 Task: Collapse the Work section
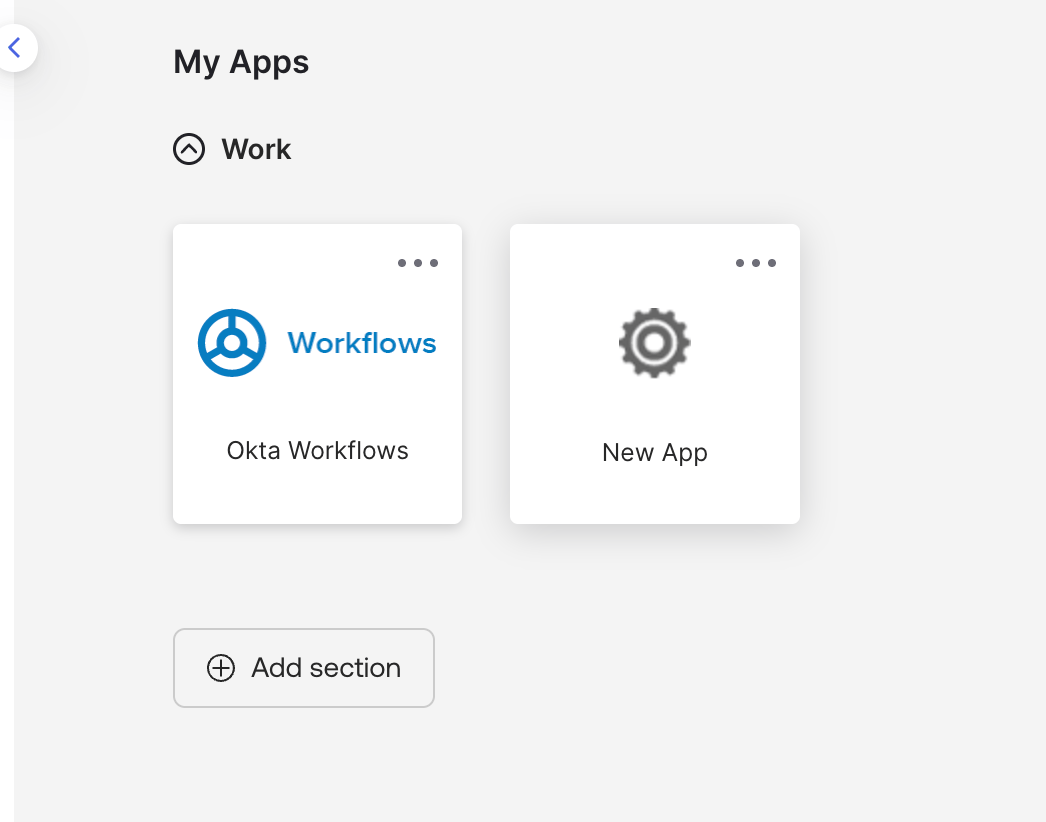pos(189,149)
